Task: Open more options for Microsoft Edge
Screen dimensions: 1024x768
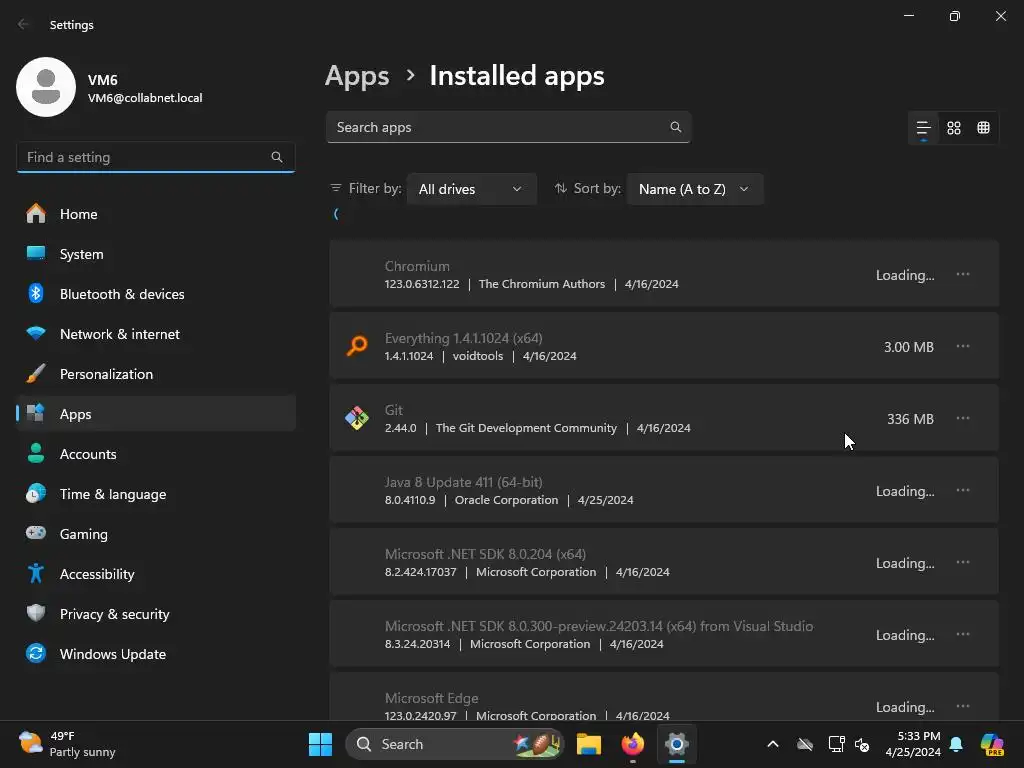Action: pyautogui.click(x=963, y=706)
